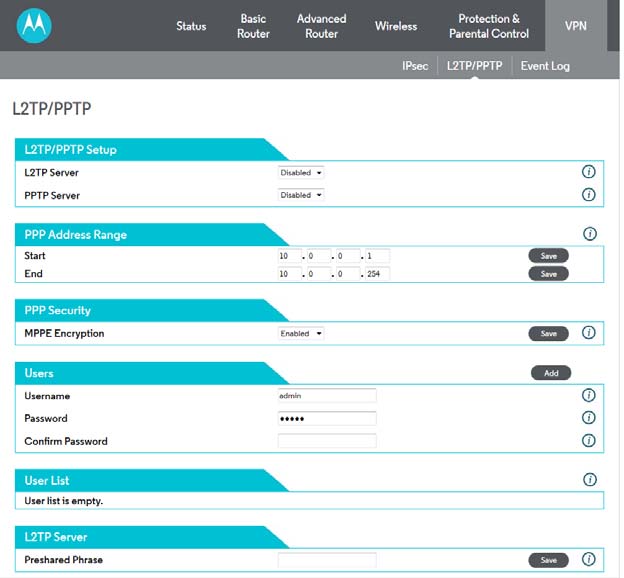Viewport: 624px width, 578px height.
Task: Click the End address third octet field
Action: tap(348, 274)
